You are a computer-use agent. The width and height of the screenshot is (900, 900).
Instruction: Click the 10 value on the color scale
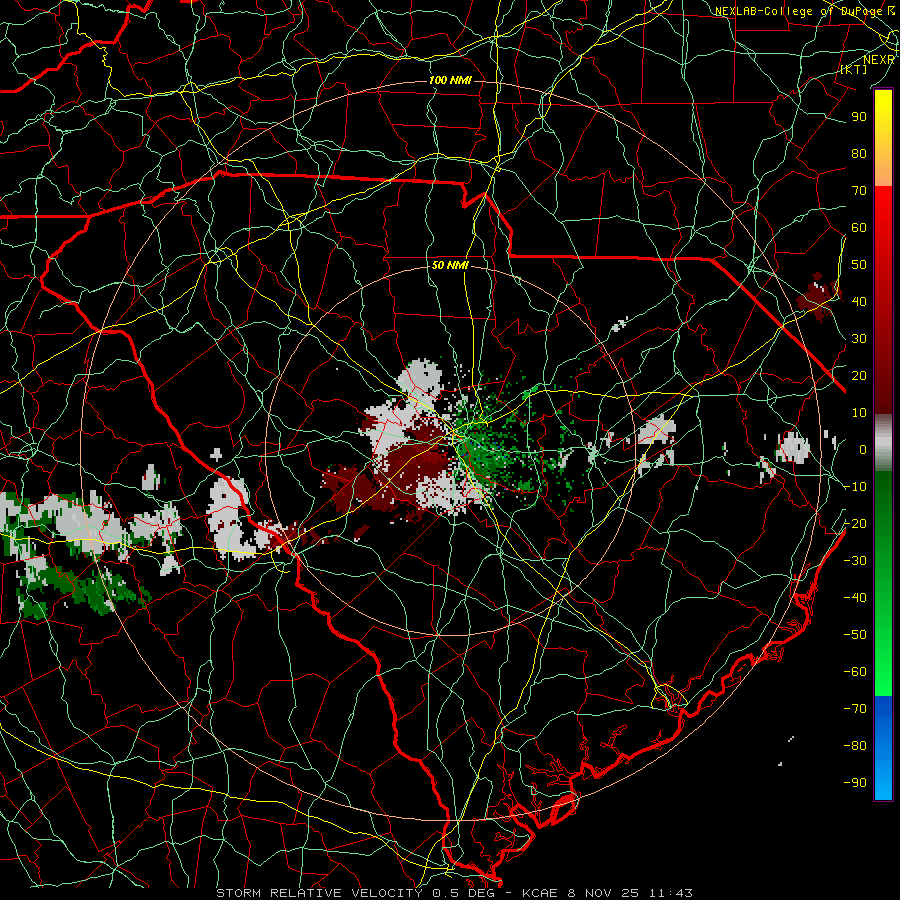click(859, 413)
